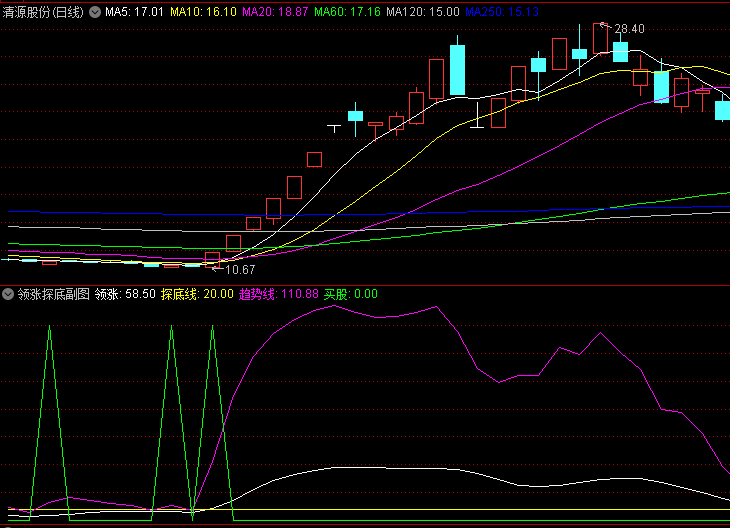
Task: Select the 买股: 0.00 indicator label
Action: 351,294
